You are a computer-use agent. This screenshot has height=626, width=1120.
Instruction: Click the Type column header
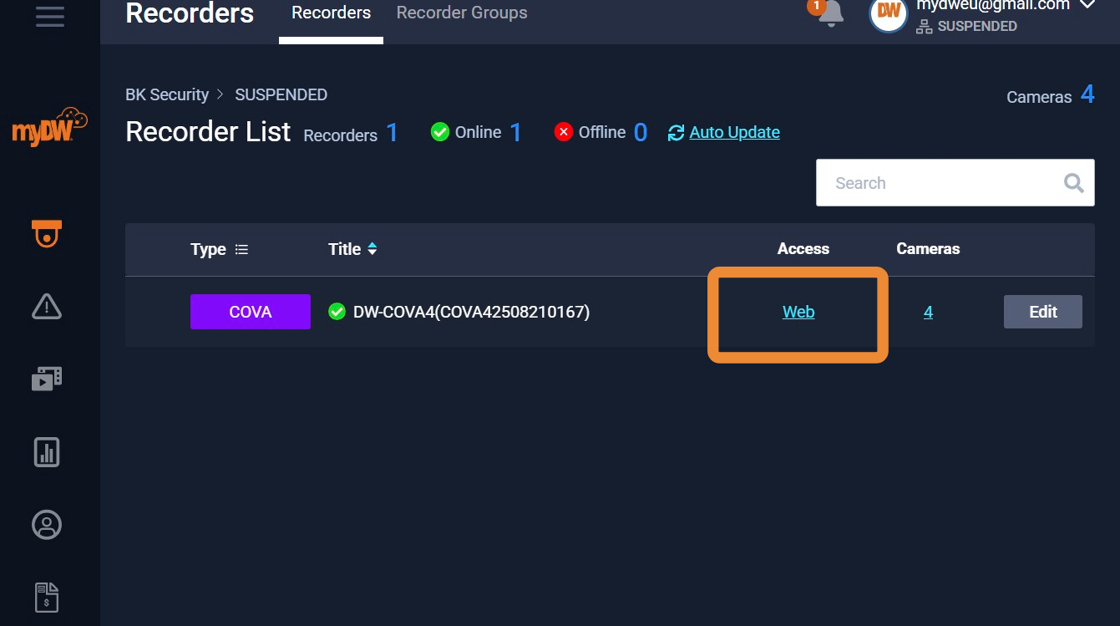pyautogui.click(x=208, y=249)
